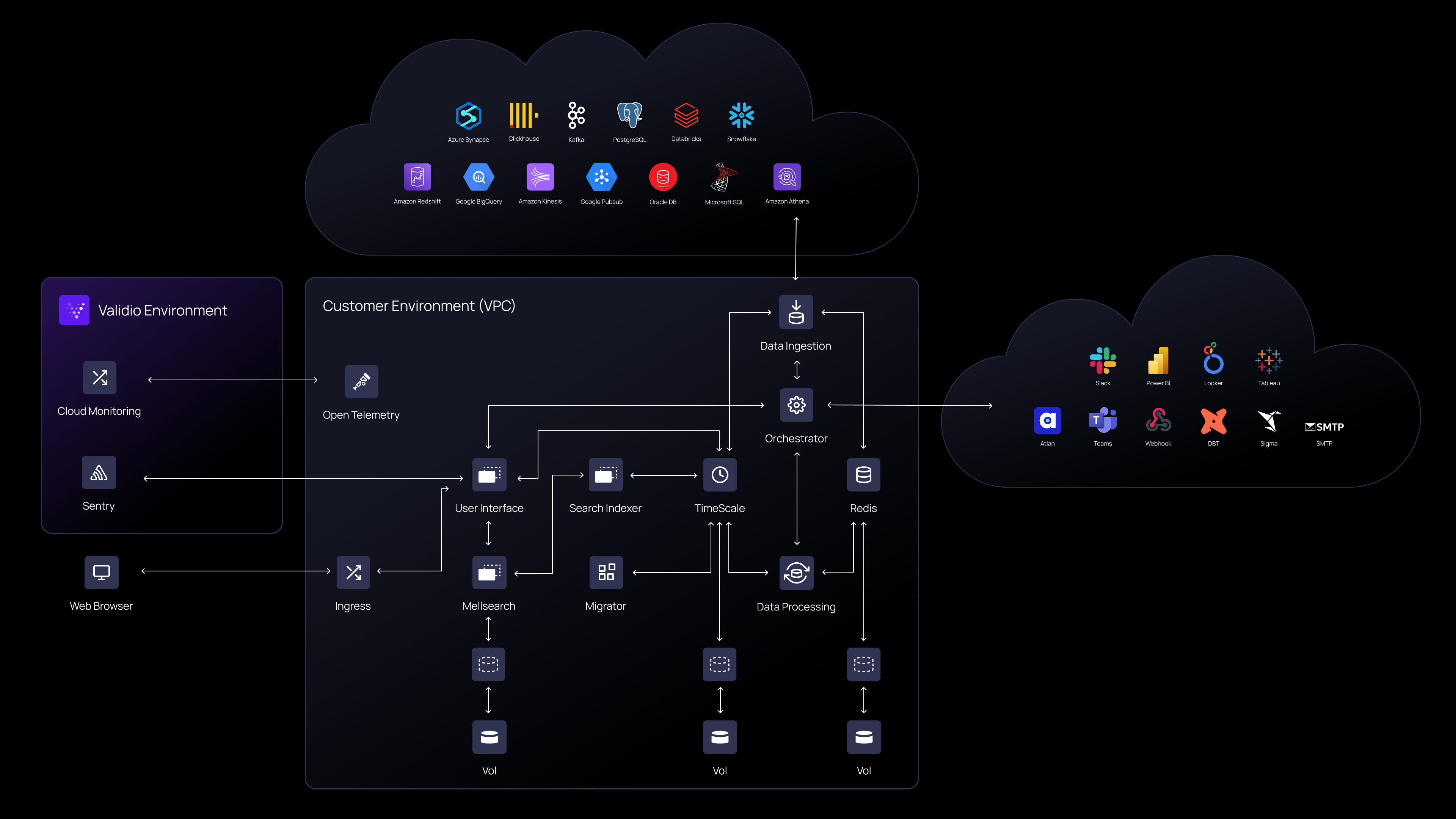Select the Data Ingestion icon

click(796, 312)
